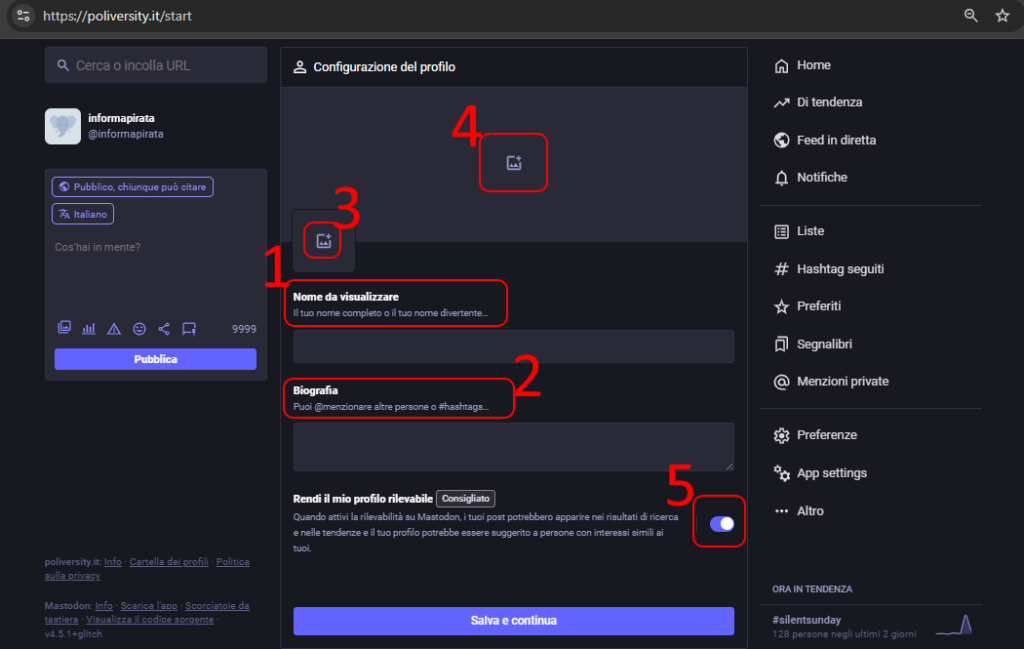The height and width of the screenshot is (649, 1024).
Task: Open the Pubblico, chiunque può citare visibility selector
Action: [x=132, y=186]
